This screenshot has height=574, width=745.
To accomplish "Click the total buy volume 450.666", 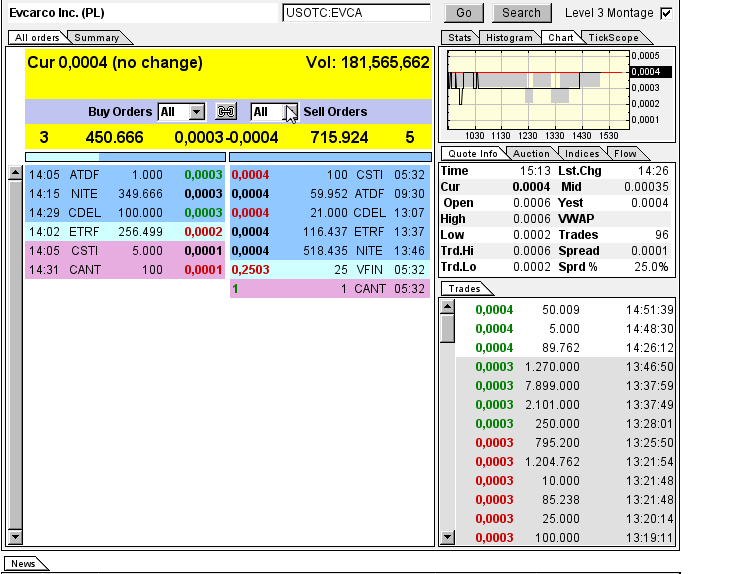I will (115, 137).
